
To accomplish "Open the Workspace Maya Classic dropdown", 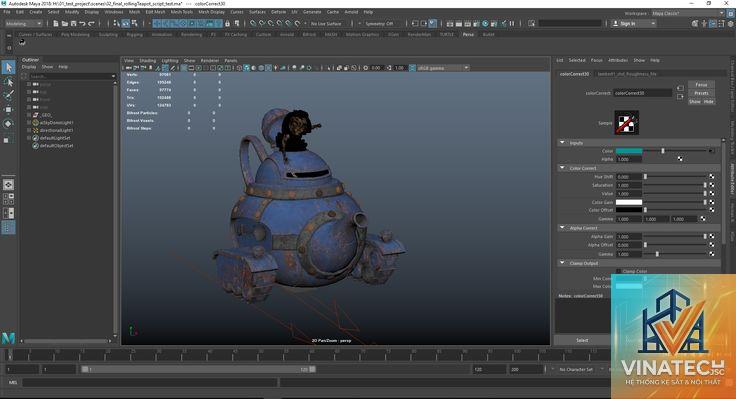I will (688, 13).
